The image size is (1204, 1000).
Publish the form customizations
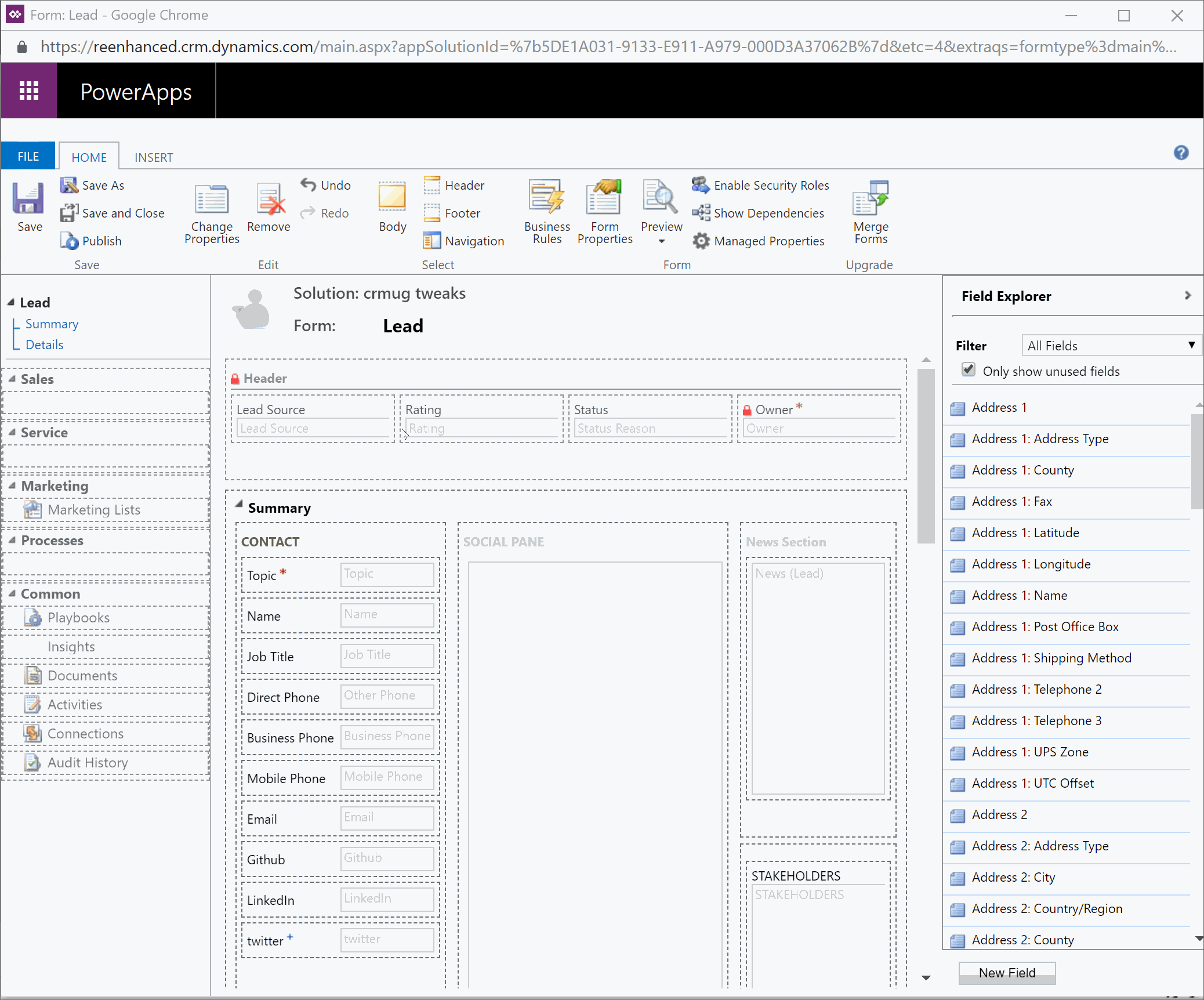click(x=91, y=241)
